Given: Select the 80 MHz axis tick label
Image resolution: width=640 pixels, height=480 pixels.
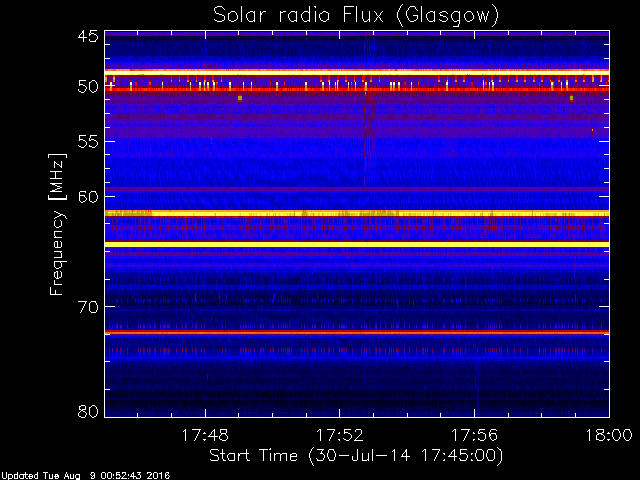Looking at the screenshot, I should pyautogui.click(x=88, y=411).
